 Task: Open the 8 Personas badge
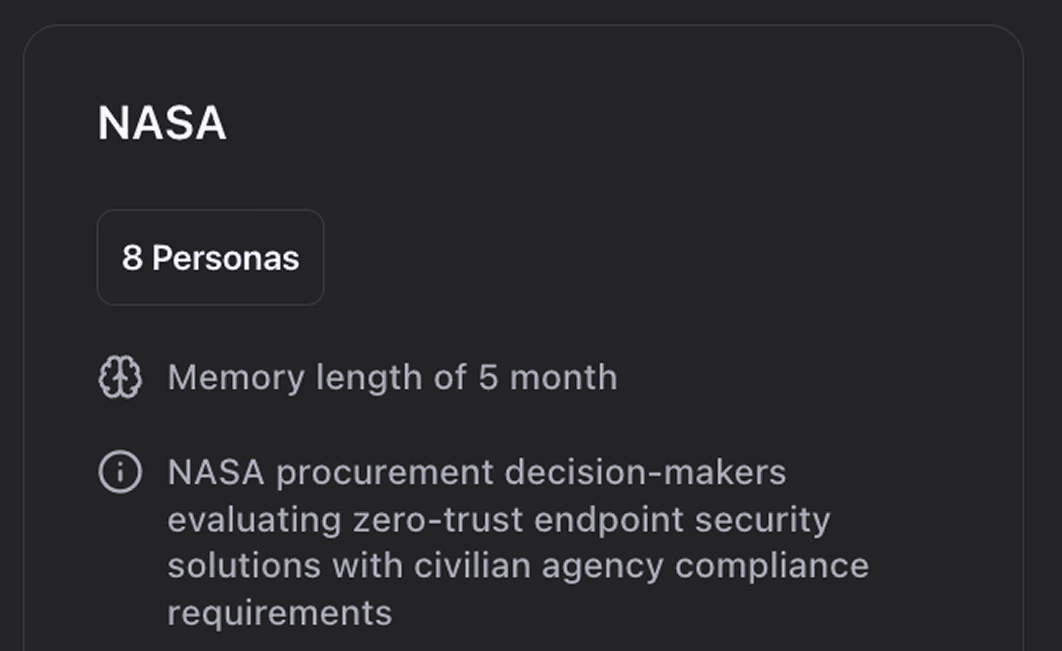pos(210,258)
